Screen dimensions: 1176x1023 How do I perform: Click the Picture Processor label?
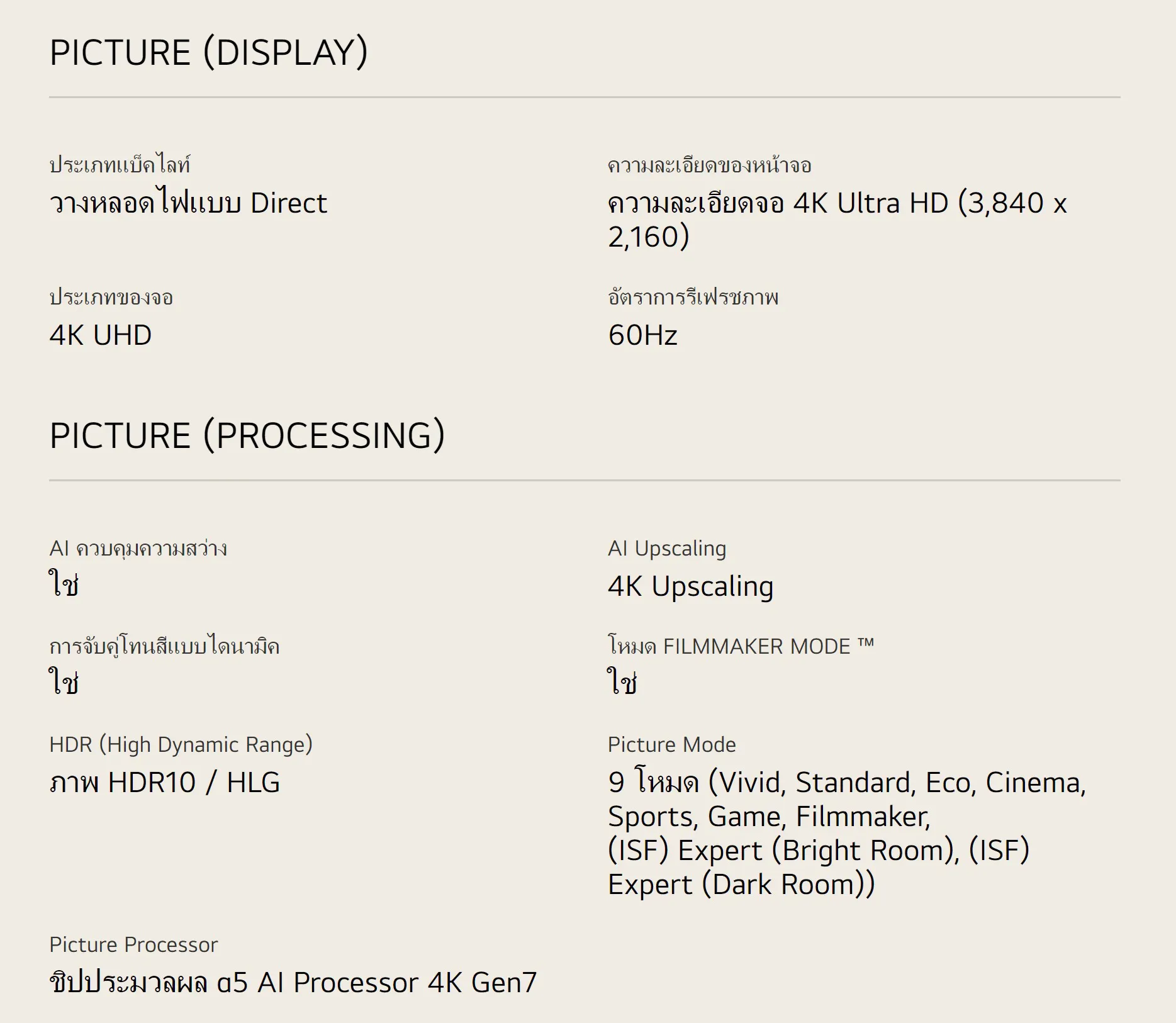[133, 945]
